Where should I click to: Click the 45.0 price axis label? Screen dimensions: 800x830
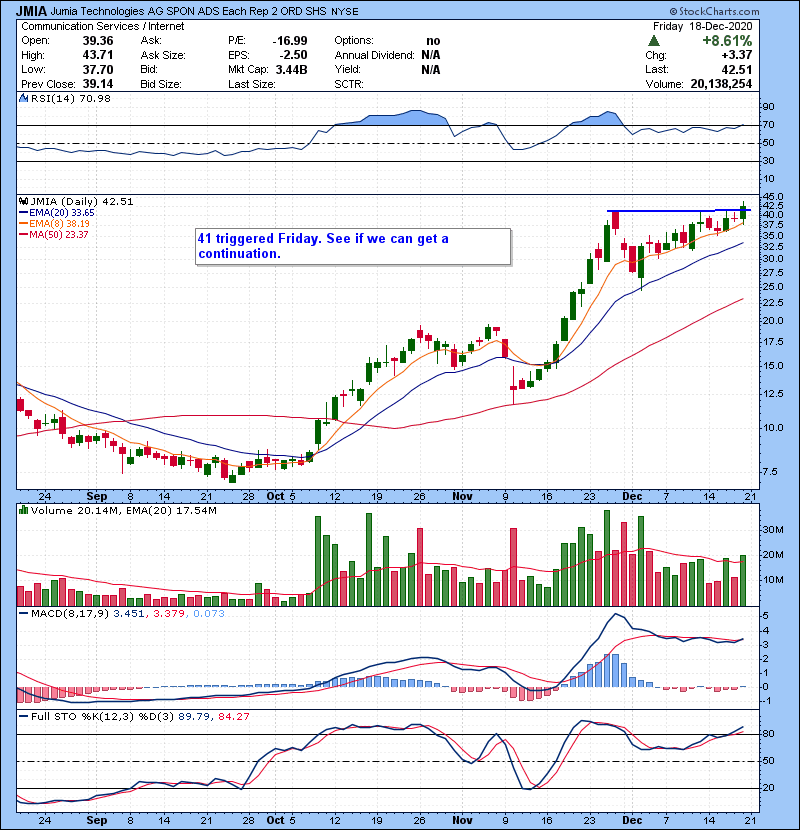(x=774, y=197)
